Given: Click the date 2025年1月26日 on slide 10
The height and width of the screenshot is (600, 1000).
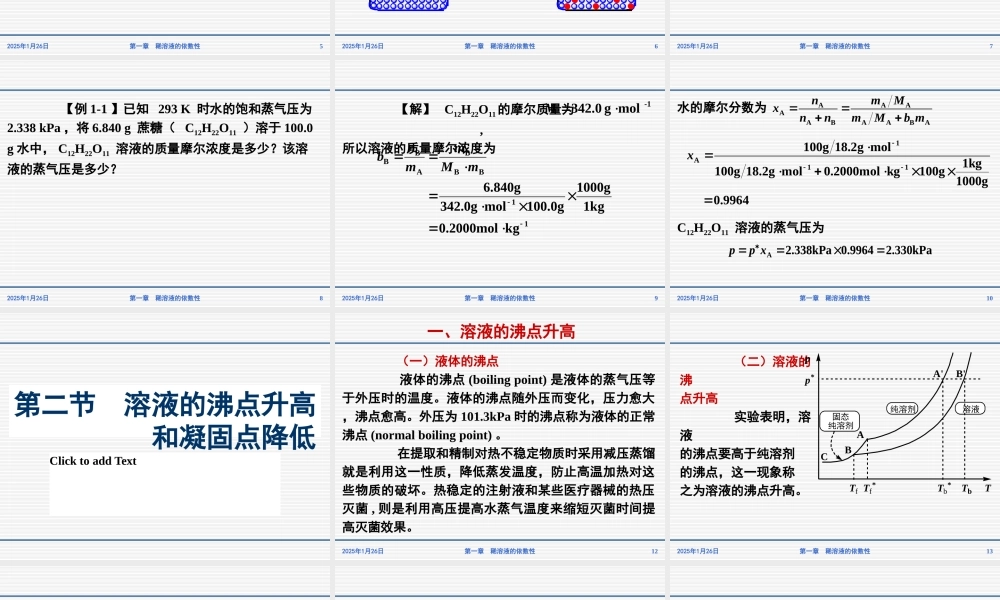Looking at the screenshot, I should pyautogui.click(x=695, y=297).
